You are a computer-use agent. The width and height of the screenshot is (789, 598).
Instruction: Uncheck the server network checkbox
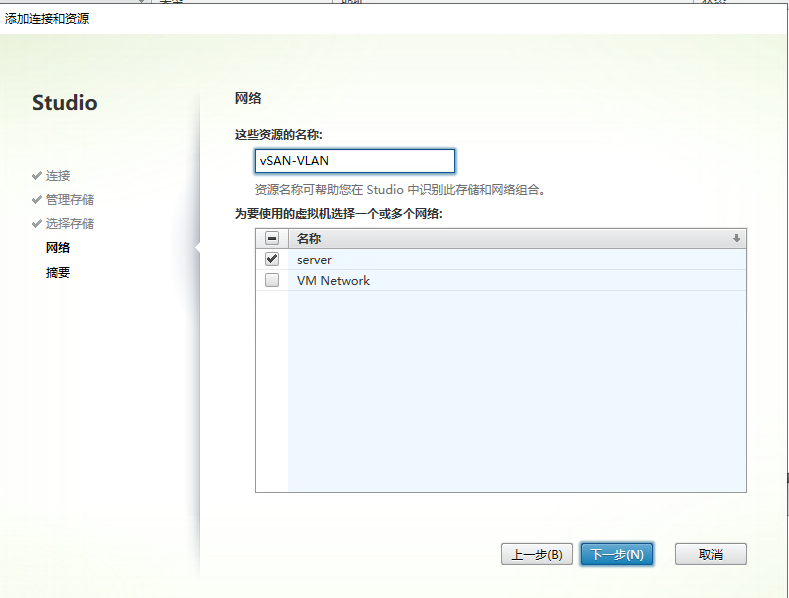pos(272,259)
